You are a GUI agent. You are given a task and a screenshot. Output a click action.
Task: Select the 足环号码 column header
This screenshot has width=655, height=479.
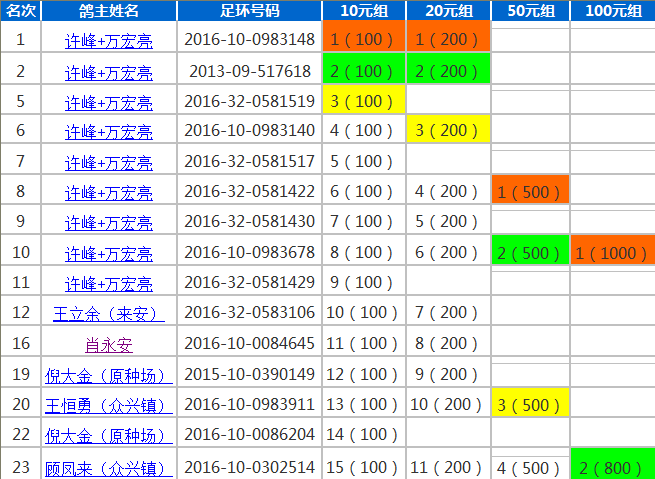click(x=249, y=11)
